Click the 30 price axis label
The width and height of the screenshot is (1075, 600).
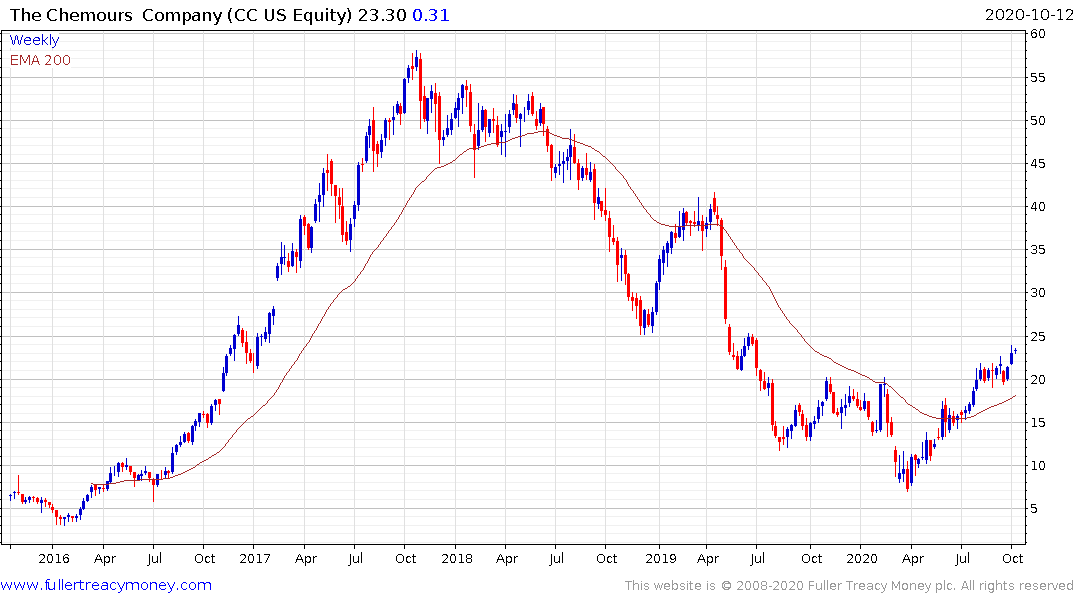(1038, 293)
